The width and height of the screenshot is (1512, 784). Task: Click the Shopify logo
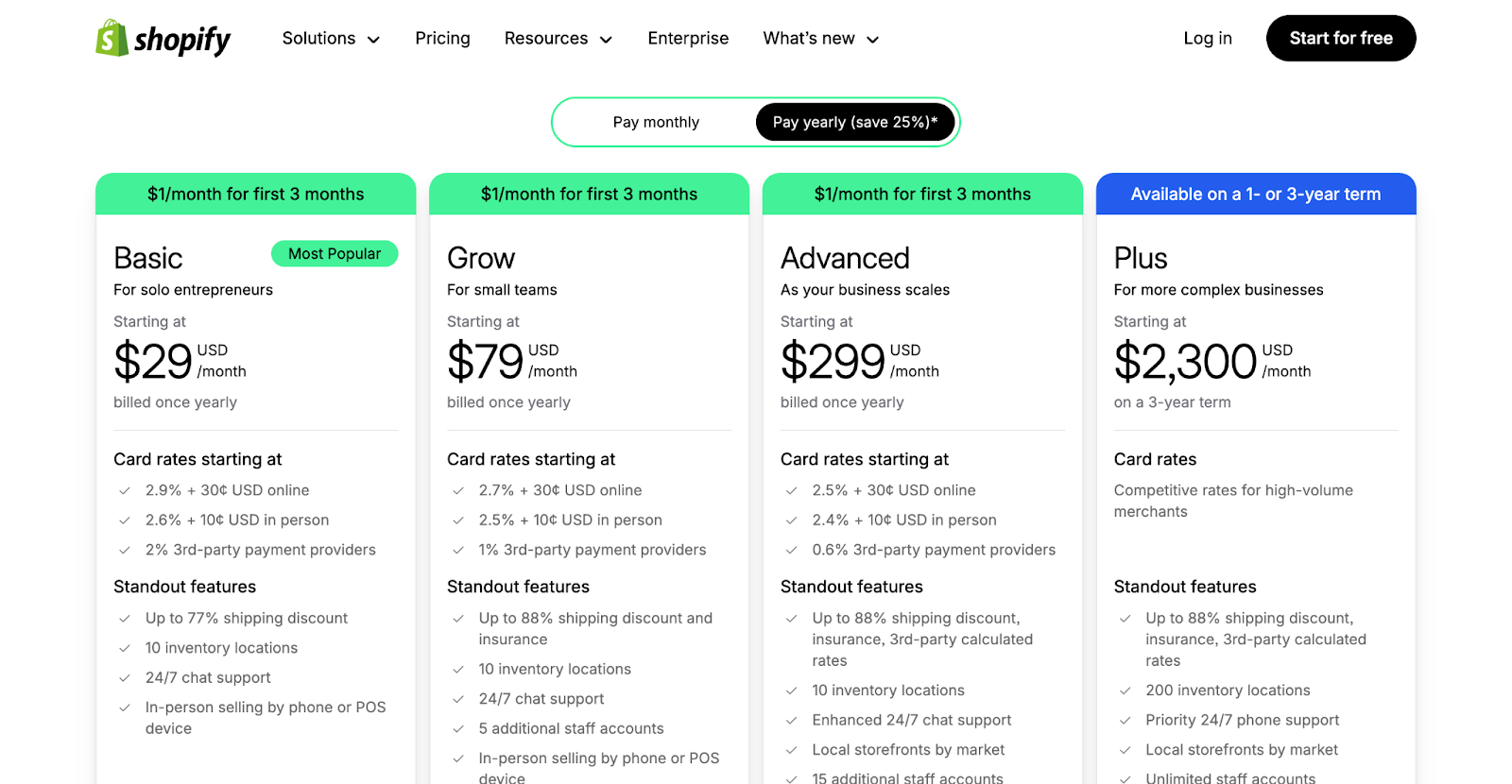tap(163, 39)
